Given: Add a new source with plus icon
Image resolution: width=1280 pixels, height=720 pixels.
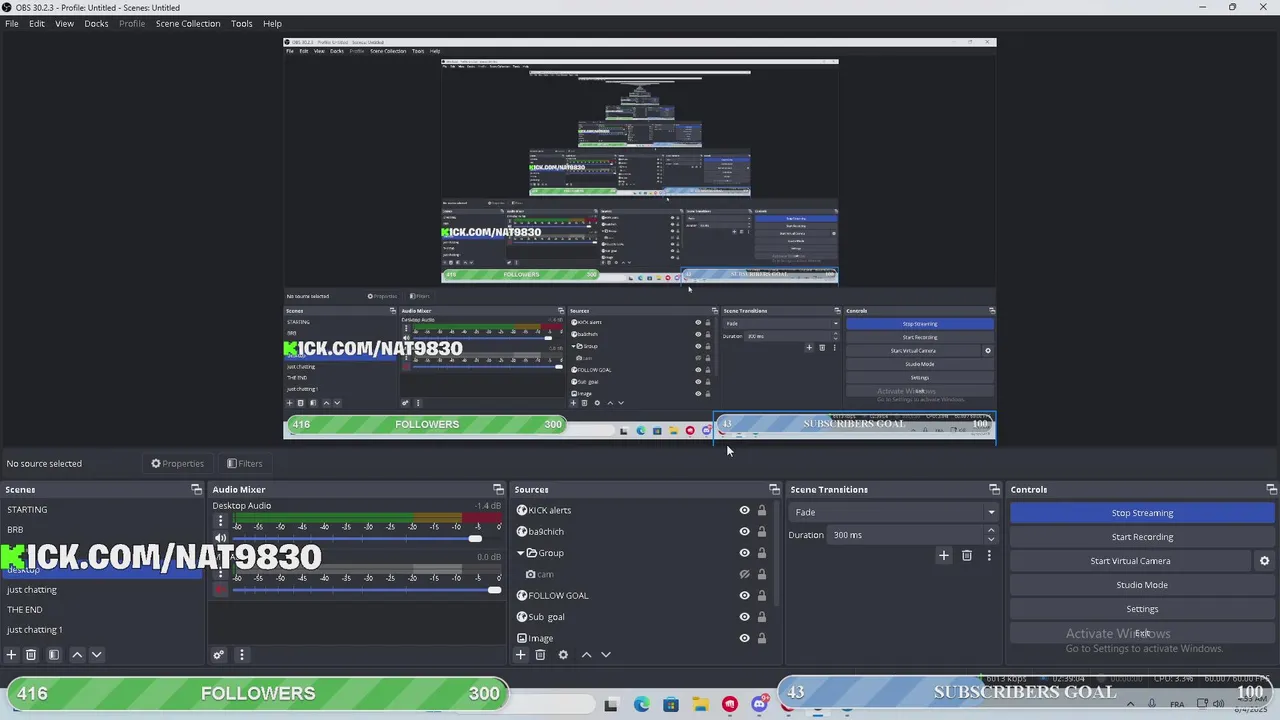Looking at the screenshot, I should [x=520, y=655].
